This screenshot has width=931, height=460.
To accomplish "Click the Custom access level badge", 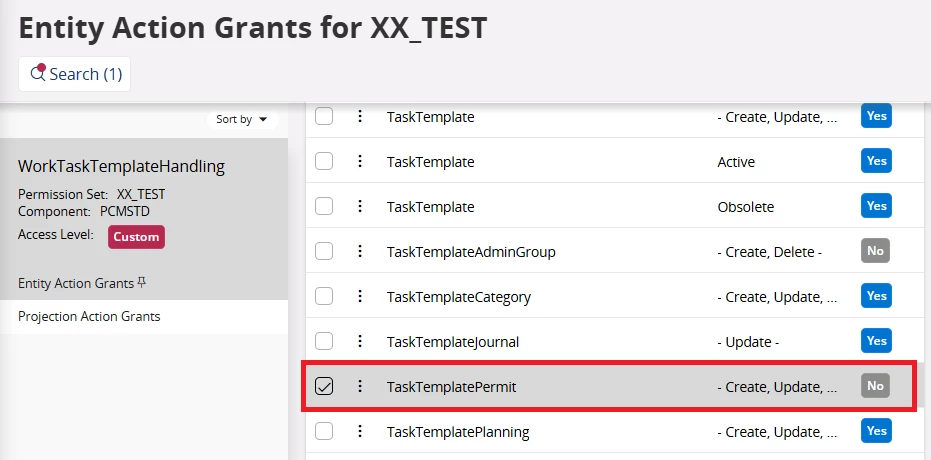I will pyautogui.click(x=137, y=237).
